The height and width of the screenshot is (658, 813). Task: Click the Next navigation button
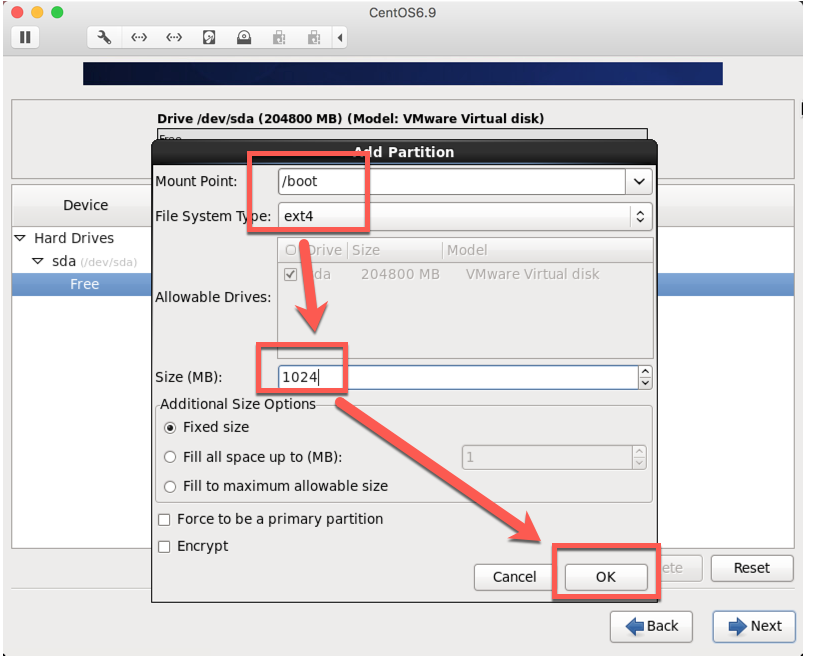754,626
